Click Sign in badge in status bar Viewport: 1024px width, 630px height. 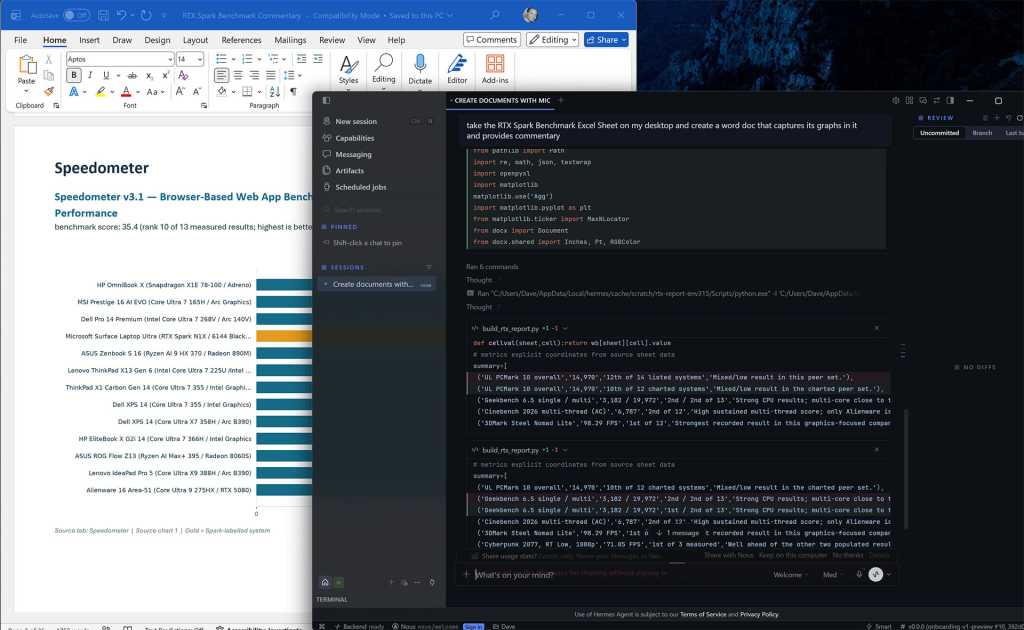point(473,626)
